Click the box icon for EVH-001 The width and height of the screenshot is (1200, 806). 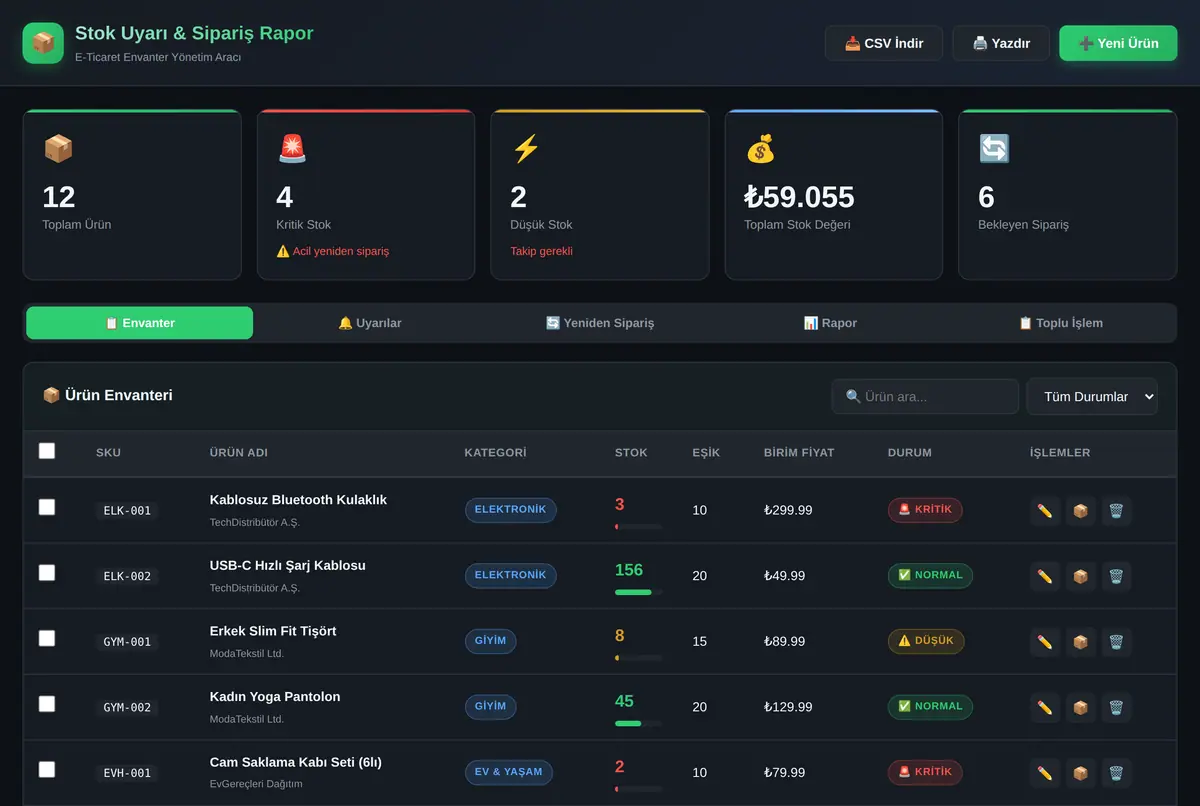(x=1081, y=773)
